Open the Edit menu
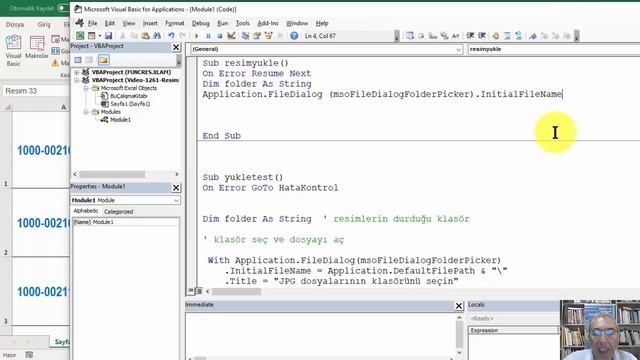This screenshot has width=640, height=360. 110,23
